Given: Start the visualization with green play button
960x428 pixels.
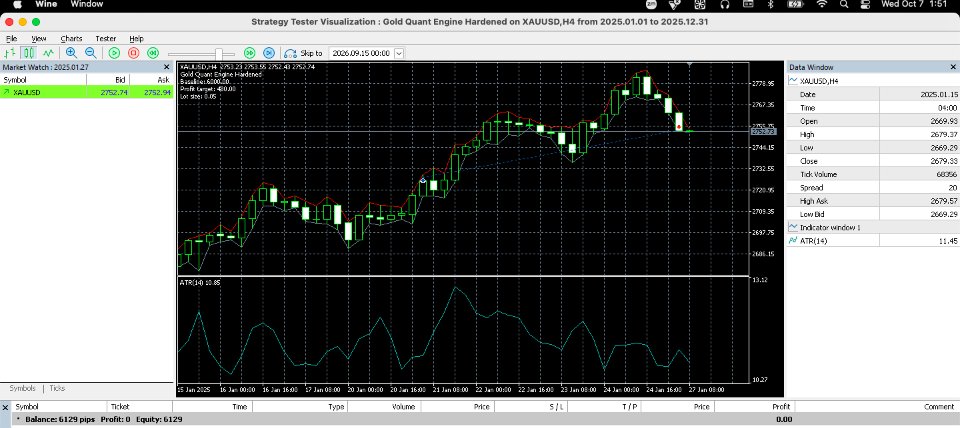Looking at the screenshot, I should pos(114,53).
